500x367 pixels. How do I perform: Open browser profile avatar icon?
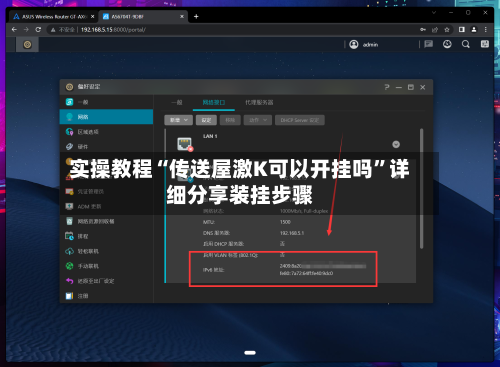point(474,30)
